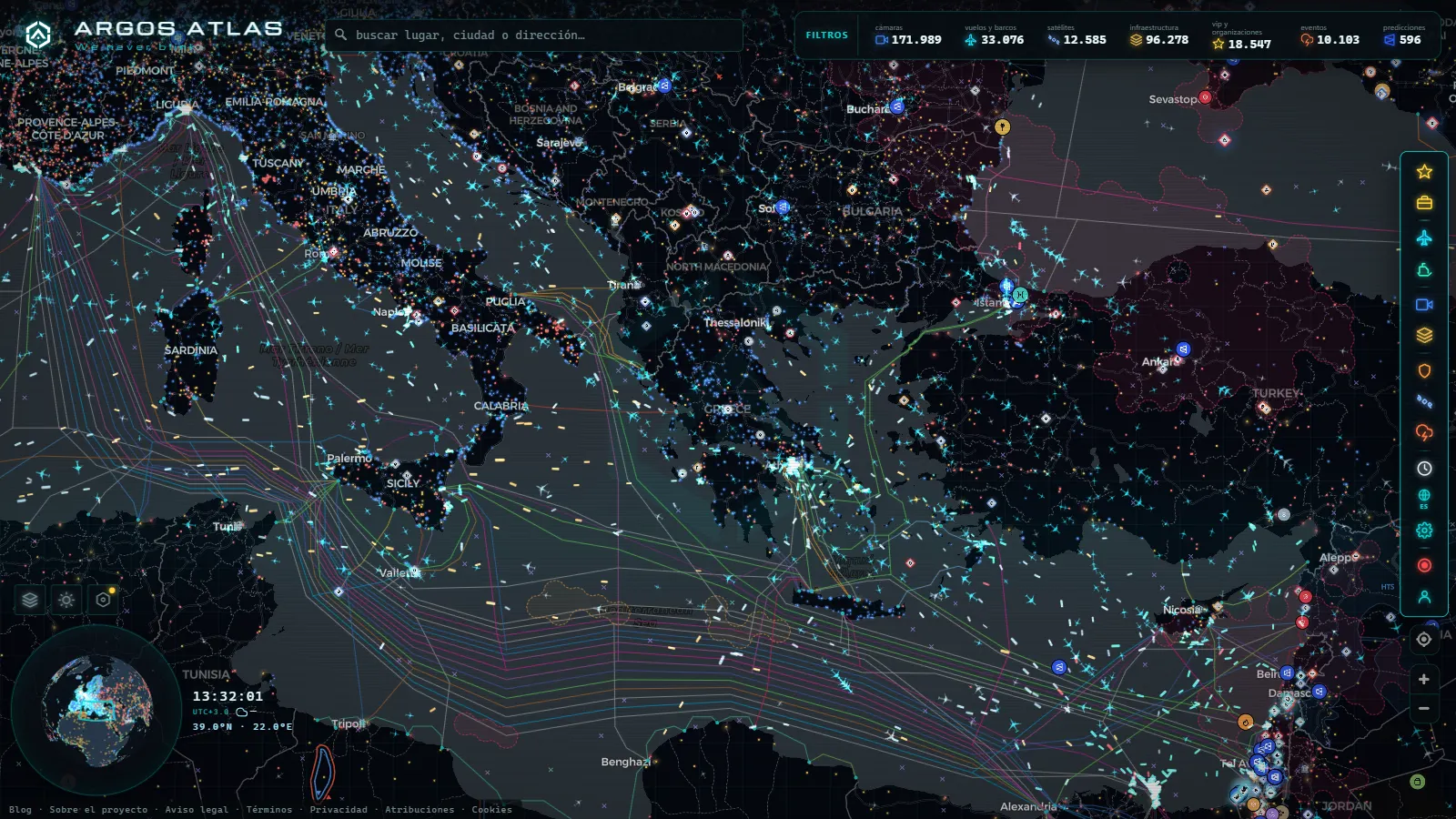The width and height of the screenshot is (1456, 819).
Task: Open the FILTROS panel
Action: pyautogui.click(x=826, y=35)
